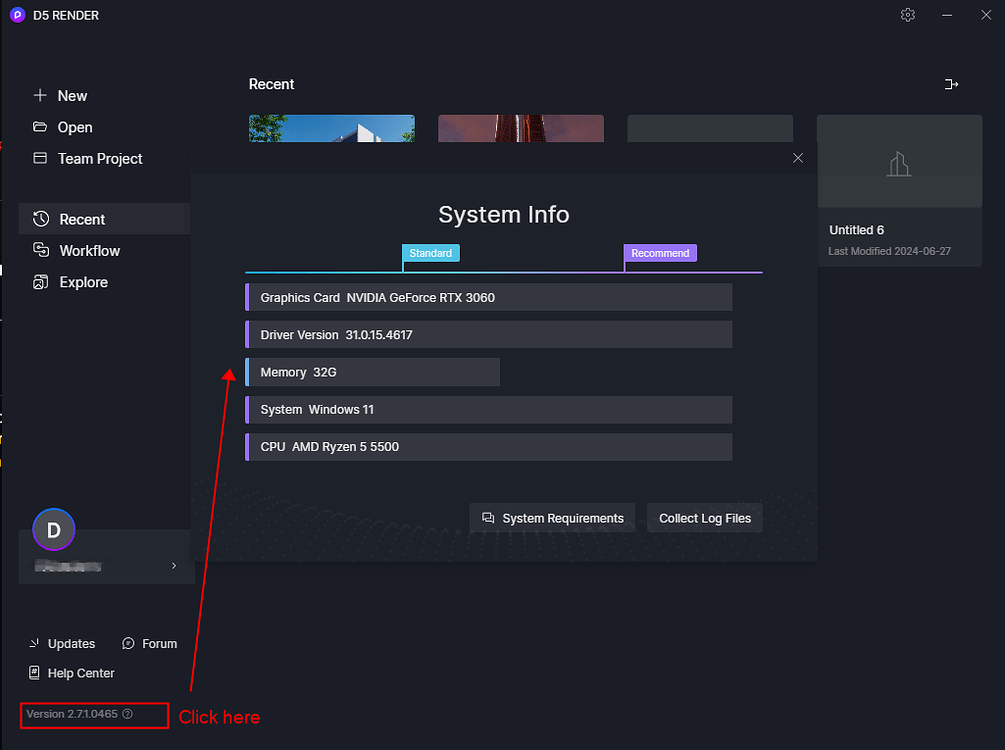Open Team Project section

[x=88, y=158]
